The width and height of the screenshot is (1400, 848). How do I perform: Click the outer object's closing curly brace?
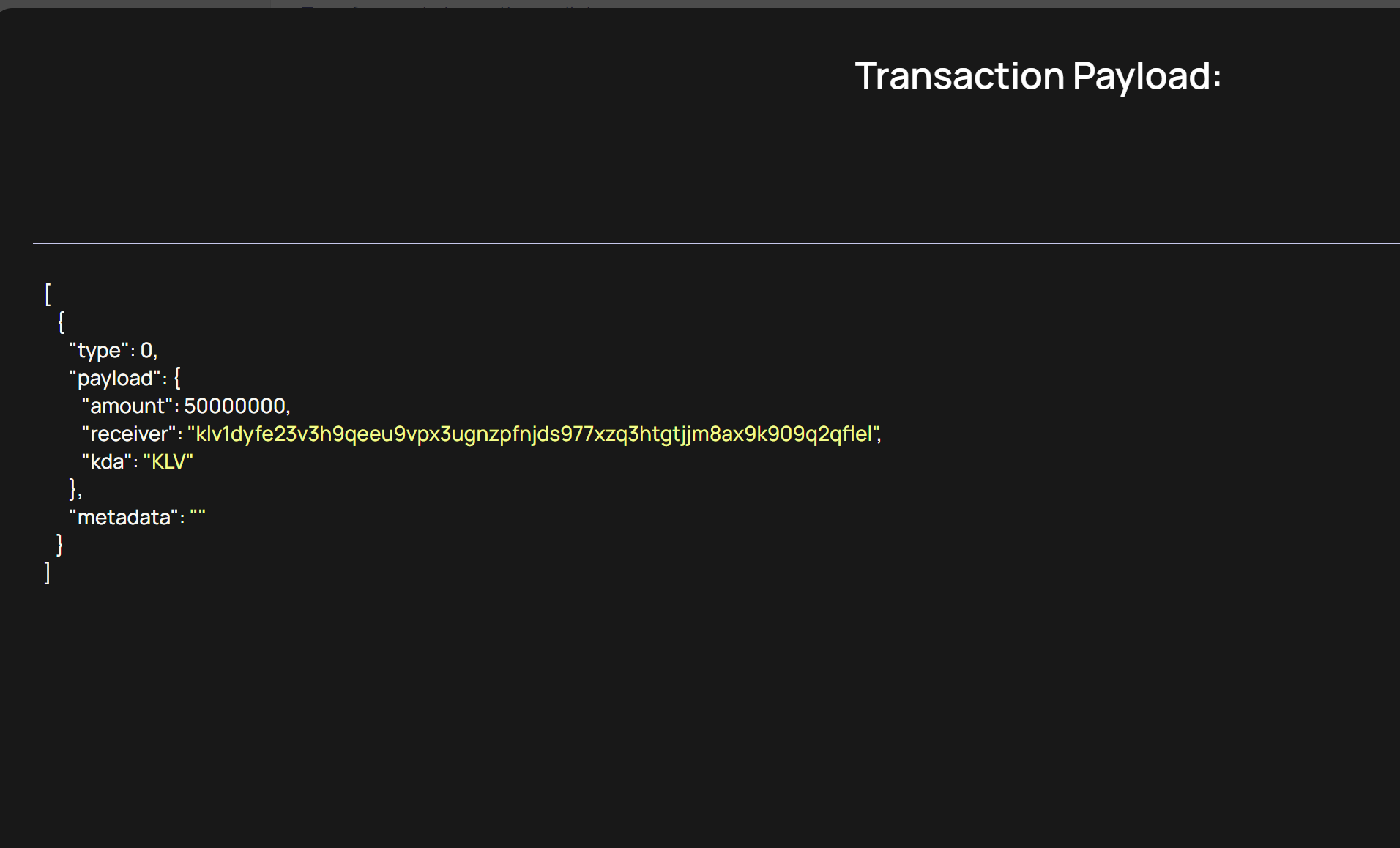pos(60,545)
